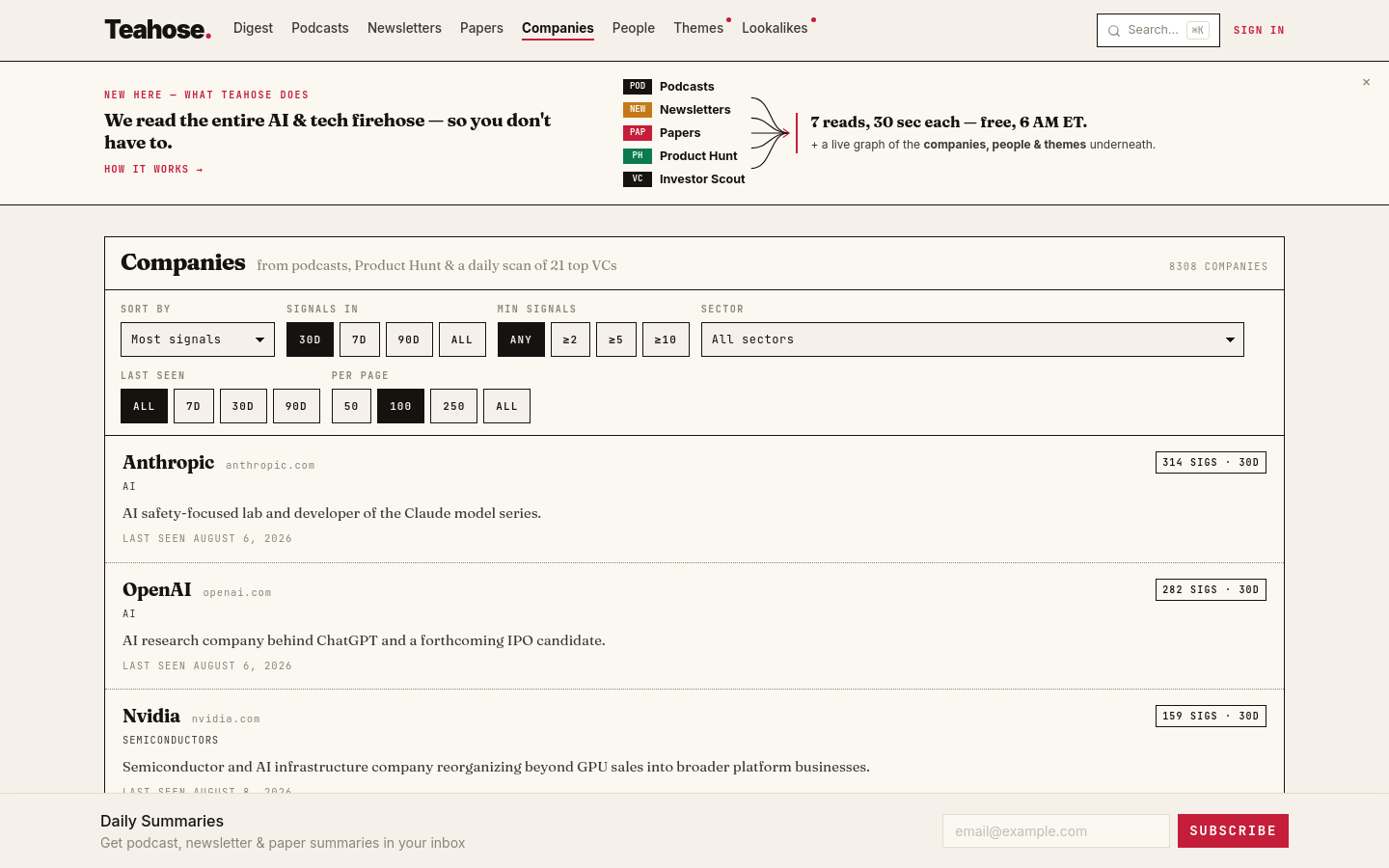Navigate to Papers

pyautogui.click(x=481, y=28)
